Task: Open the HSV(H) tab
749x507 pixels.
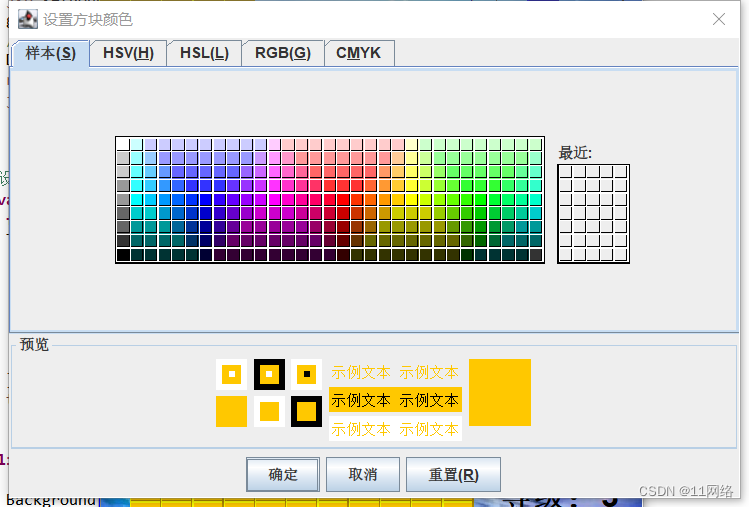Action: [x=128, y=53]
